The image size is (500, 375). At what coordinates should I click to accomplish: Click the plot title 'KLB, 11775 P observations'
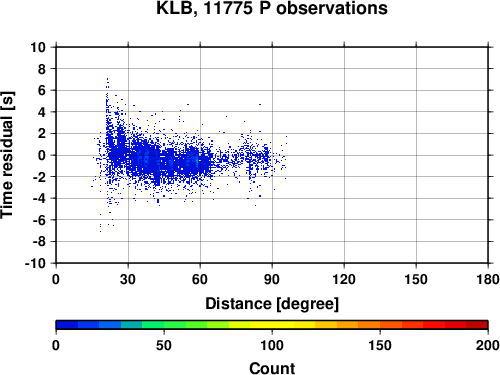tap(272, 8)
